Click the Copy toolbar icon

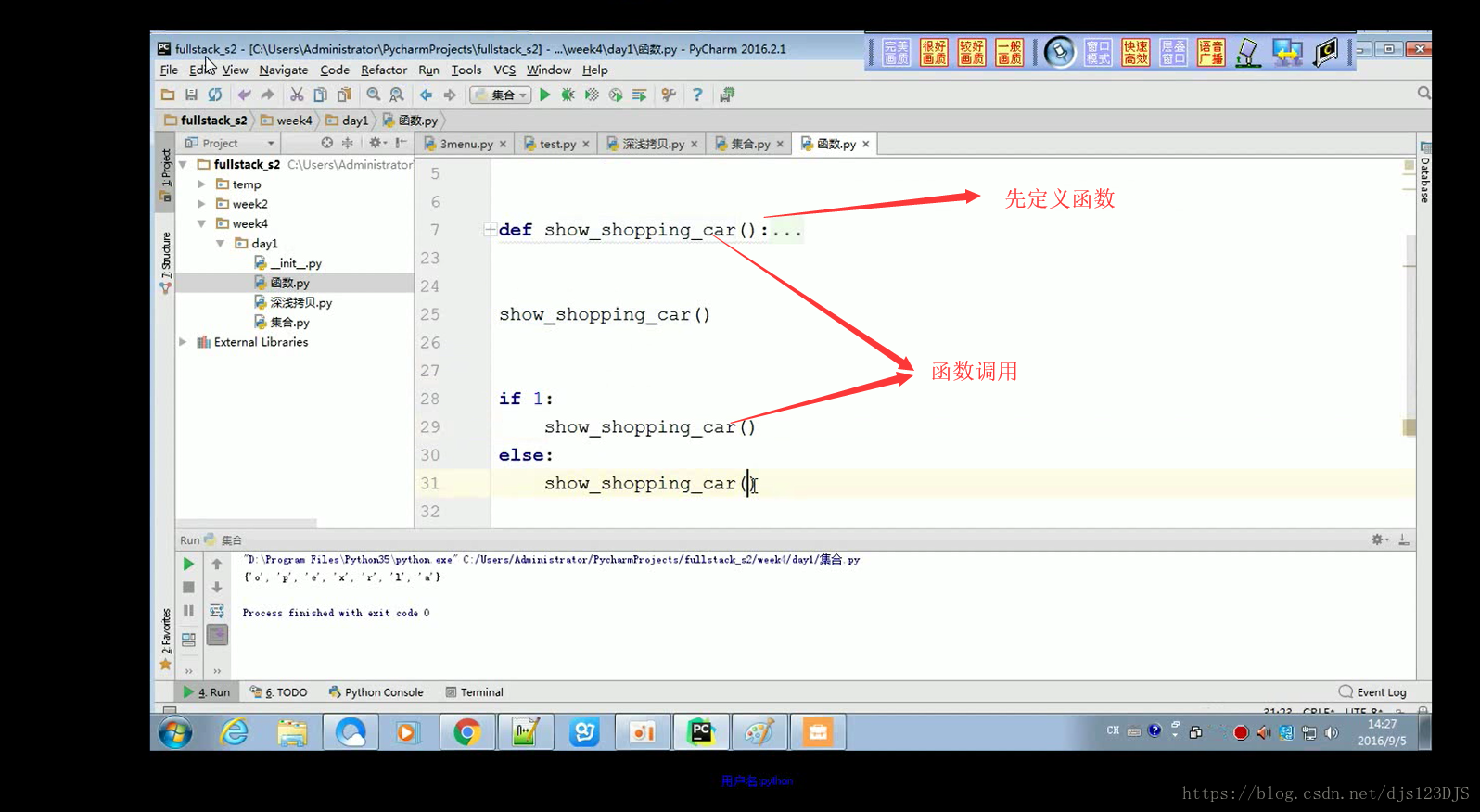pos(320,95)
